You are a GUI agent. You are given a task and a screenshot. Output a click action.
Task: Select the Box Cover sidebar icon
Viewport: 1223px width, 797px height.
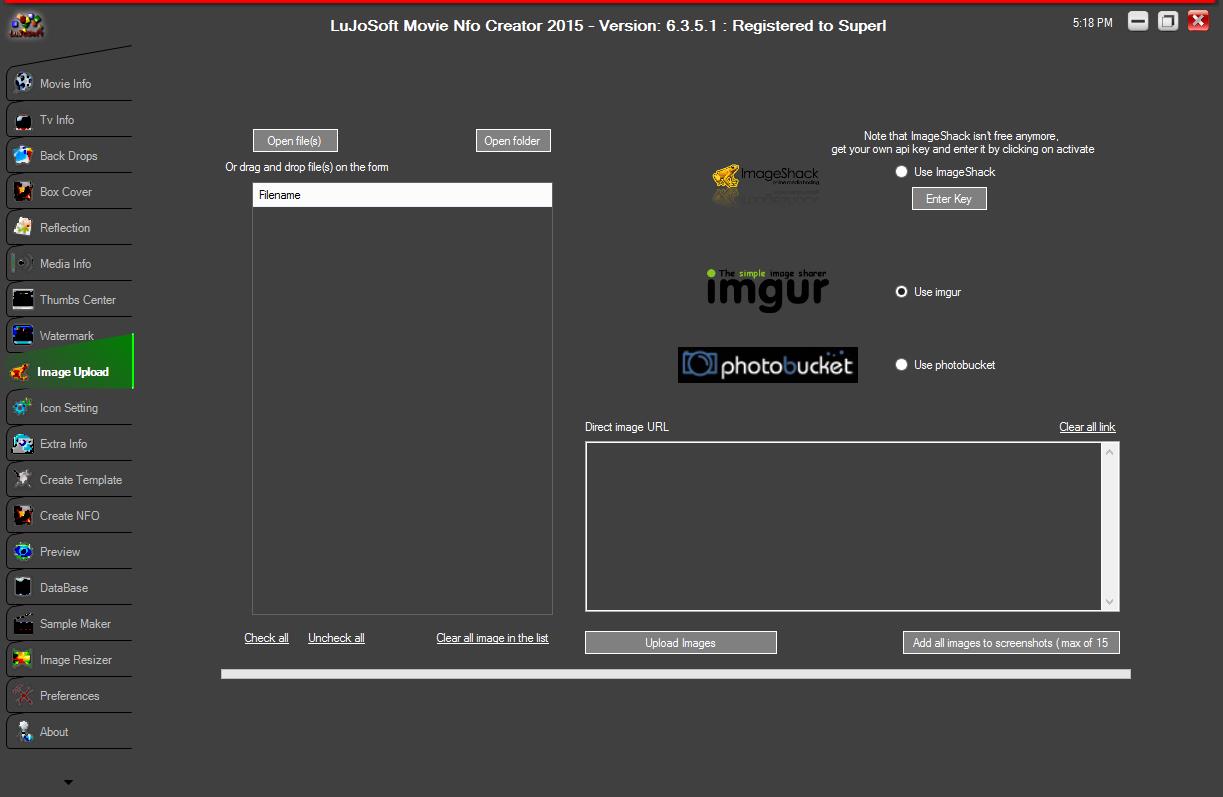pos(23,192)
